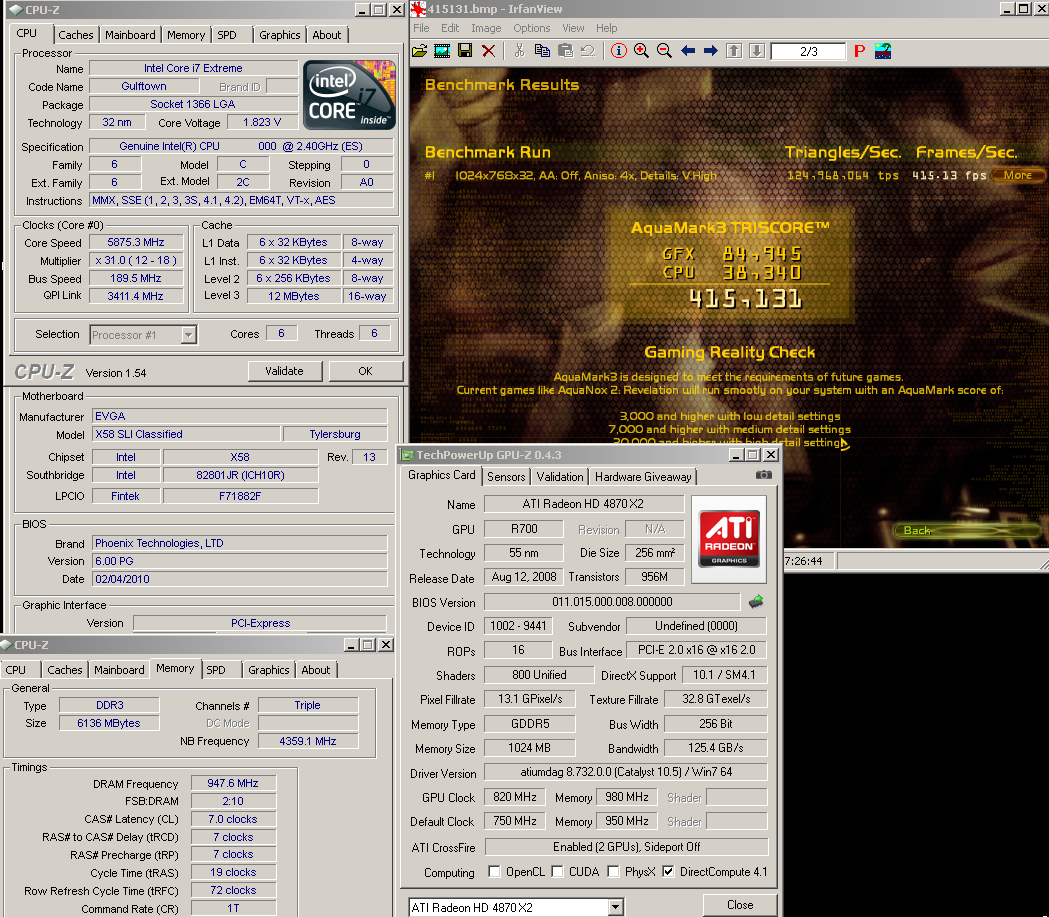The height and width of the screenshot is (917, 1049).
Task: Click the ATI Radeon logo in GPU-Z
Action: [x=729, y=537]
